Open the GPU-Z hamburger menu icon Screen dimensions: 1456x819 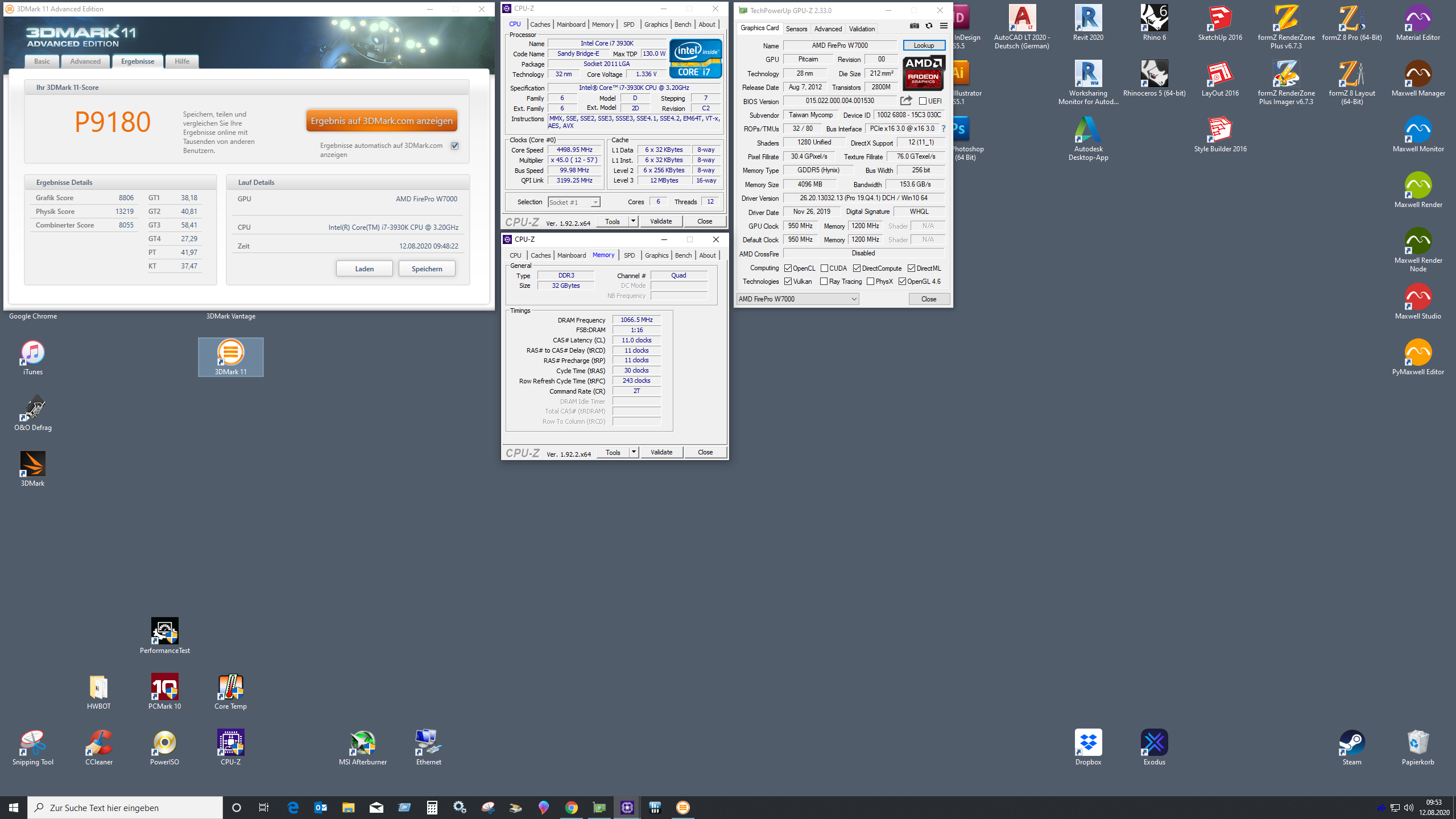(x=944, y=26)
